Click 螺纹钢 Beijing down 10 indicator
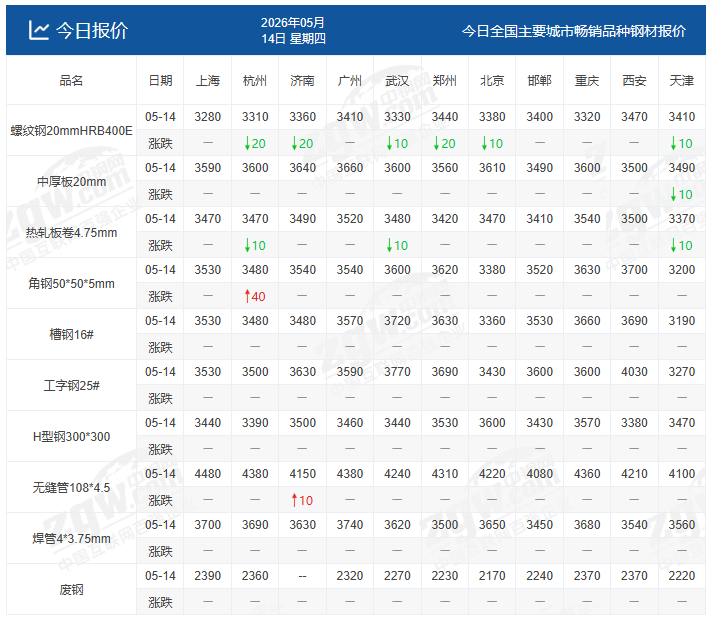 [492, 144]
